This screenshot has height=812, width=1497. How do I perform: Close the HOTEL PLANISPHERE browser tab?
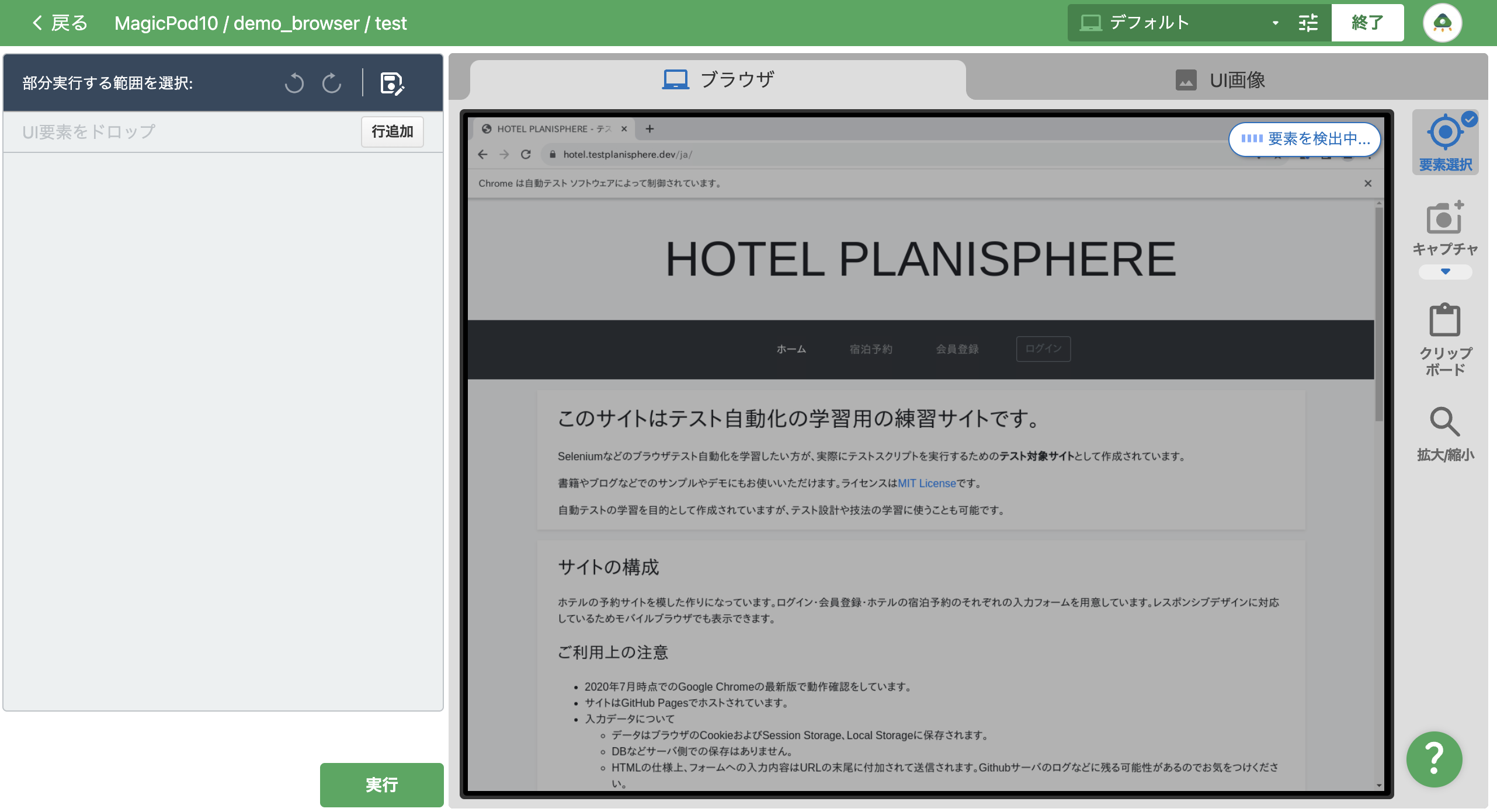point(624,129)
